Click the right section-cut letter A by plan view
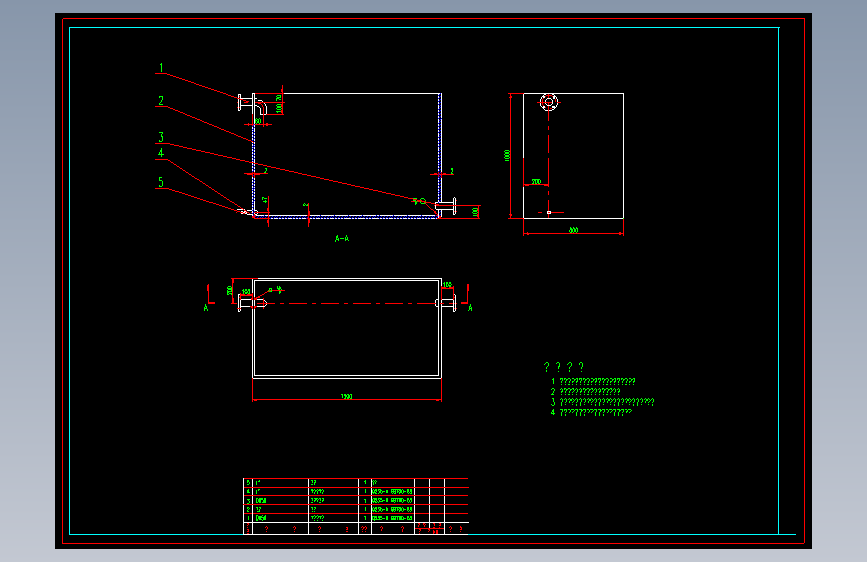867x562 pixels. pyautogui.click(x=470, y=308)
